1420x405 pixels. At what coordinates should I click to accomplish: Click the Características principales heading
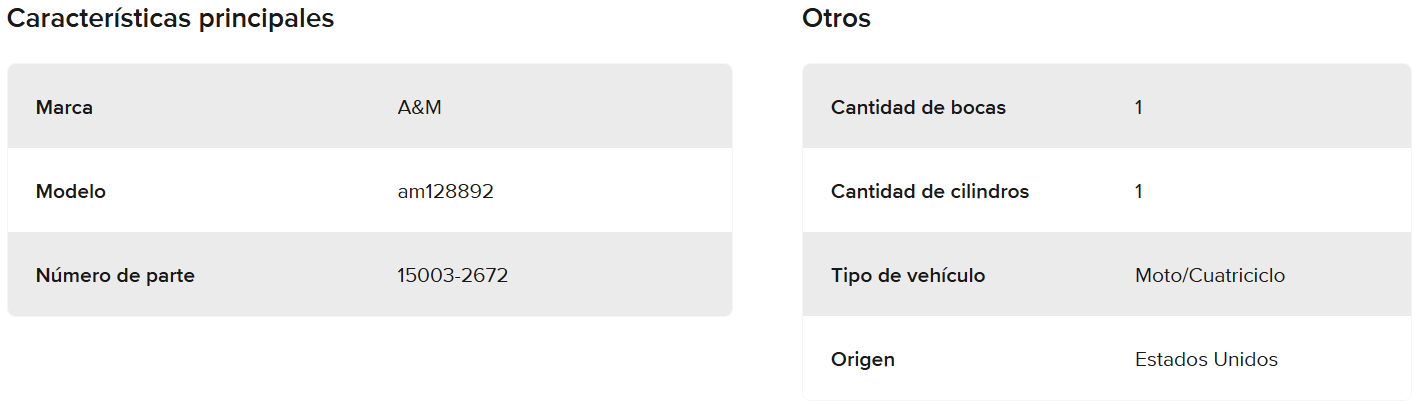point(171,19)
